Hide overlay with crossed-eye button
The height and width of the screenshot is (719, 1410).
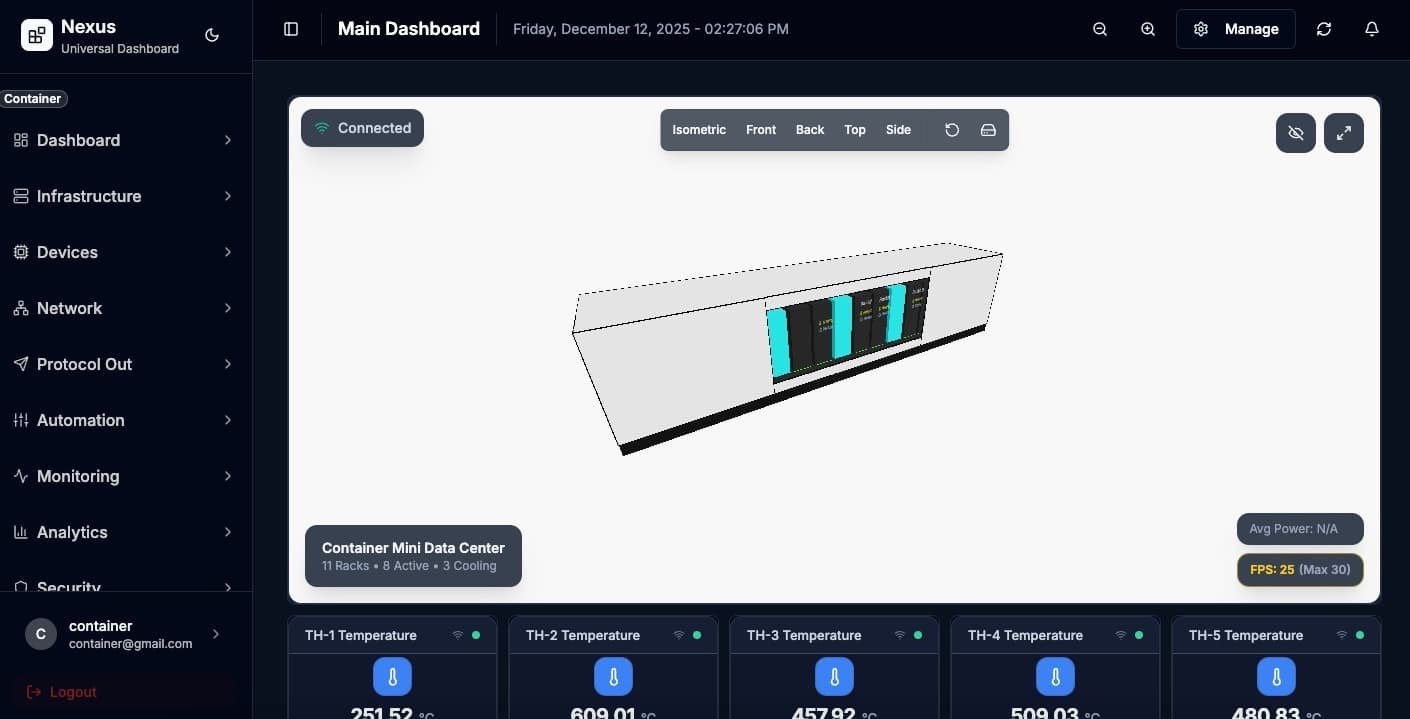[x=1295, y=133]
